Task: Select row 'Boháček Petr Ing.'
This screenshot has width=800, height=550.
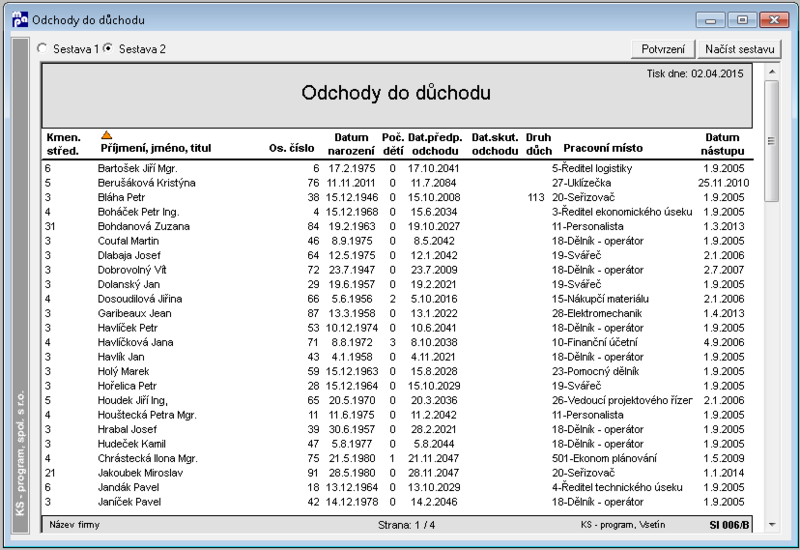Action: click(397, 212)
